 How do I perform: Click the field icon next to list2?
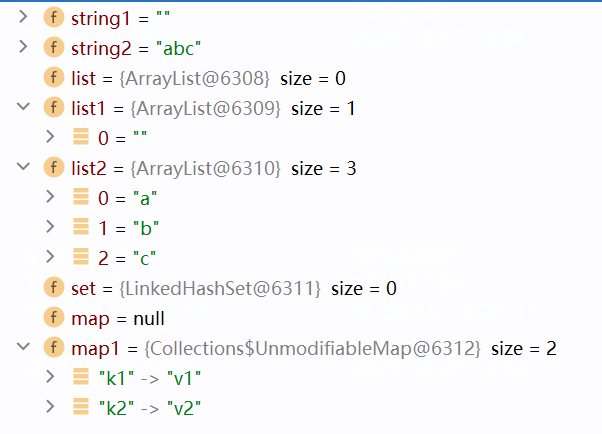[x=54, y=168]
